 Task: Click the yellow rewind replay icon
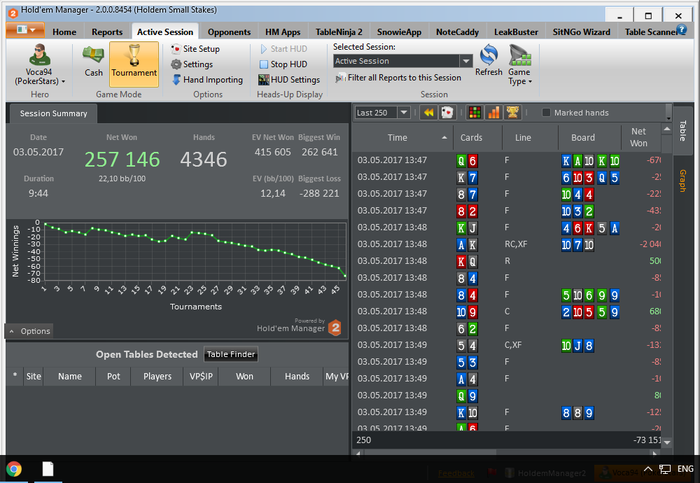tap(428, 112)
